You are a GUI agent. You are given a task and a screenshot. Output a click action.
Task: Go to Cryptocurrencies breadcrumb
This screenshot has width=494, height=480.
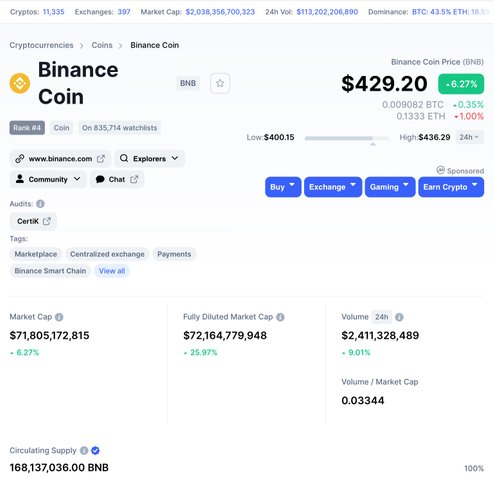pos(41,45)
